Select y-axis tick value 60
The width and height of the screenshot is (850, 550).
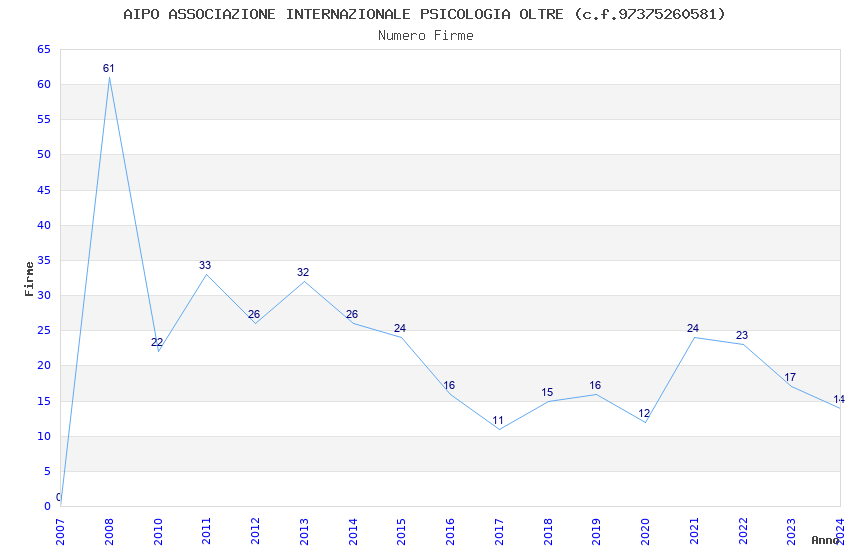tap(44, 85)
